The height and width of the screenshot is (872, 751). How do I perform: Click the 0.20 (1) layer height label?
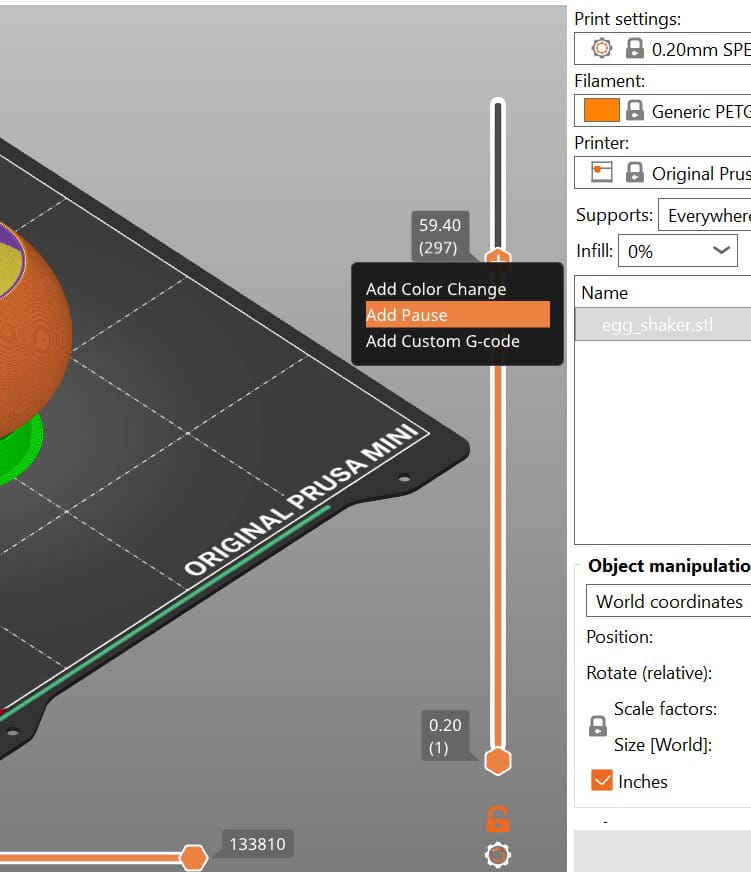click(445, 735)
